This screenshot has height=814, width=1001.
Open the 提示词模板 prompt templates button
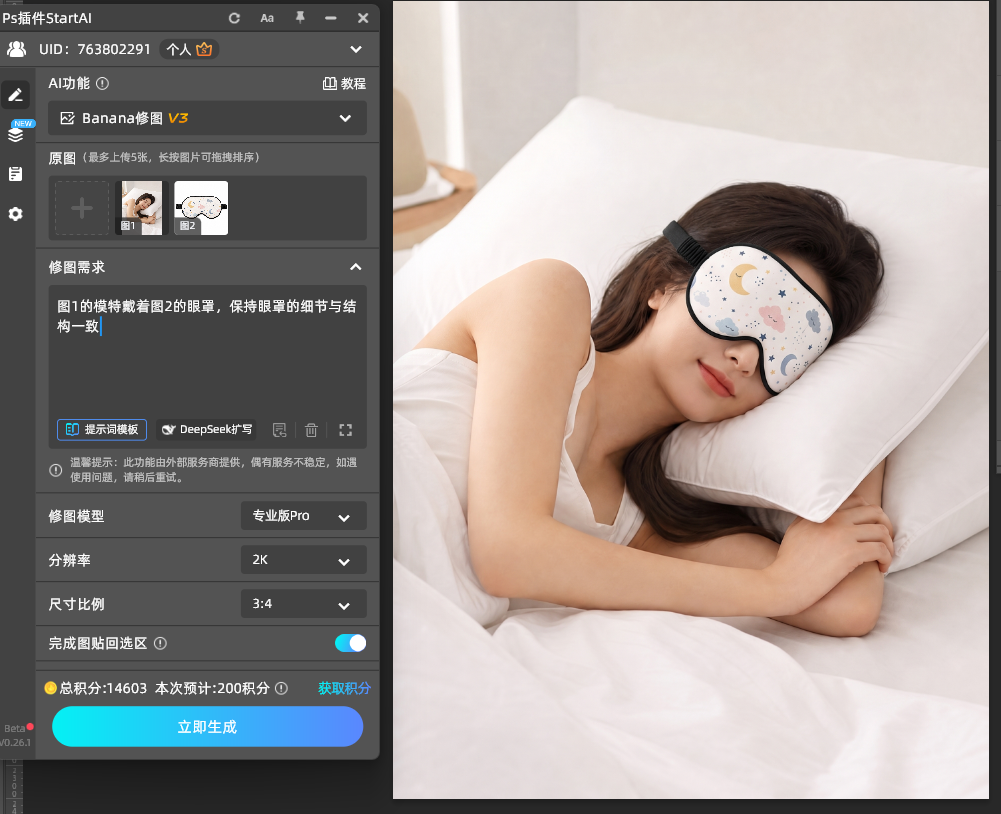point(102,430)
